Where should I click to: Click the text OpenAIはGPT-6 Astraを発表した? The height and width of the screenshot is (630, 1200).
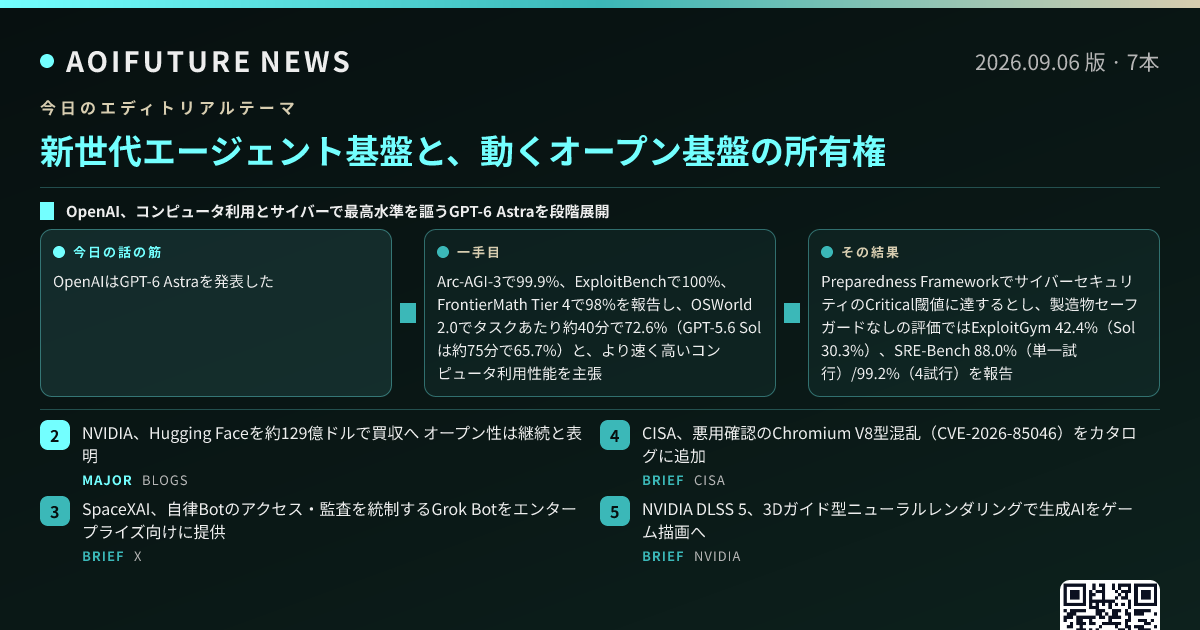point(163,282)
